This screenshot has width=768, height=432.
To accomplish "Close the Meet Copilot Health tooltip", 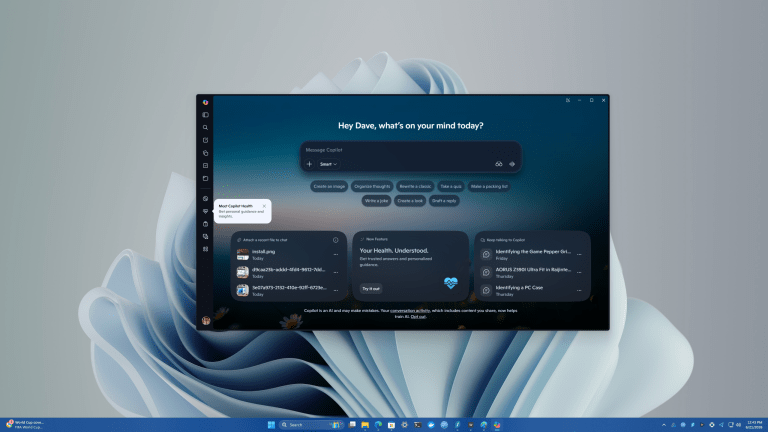I will point(264,206).
